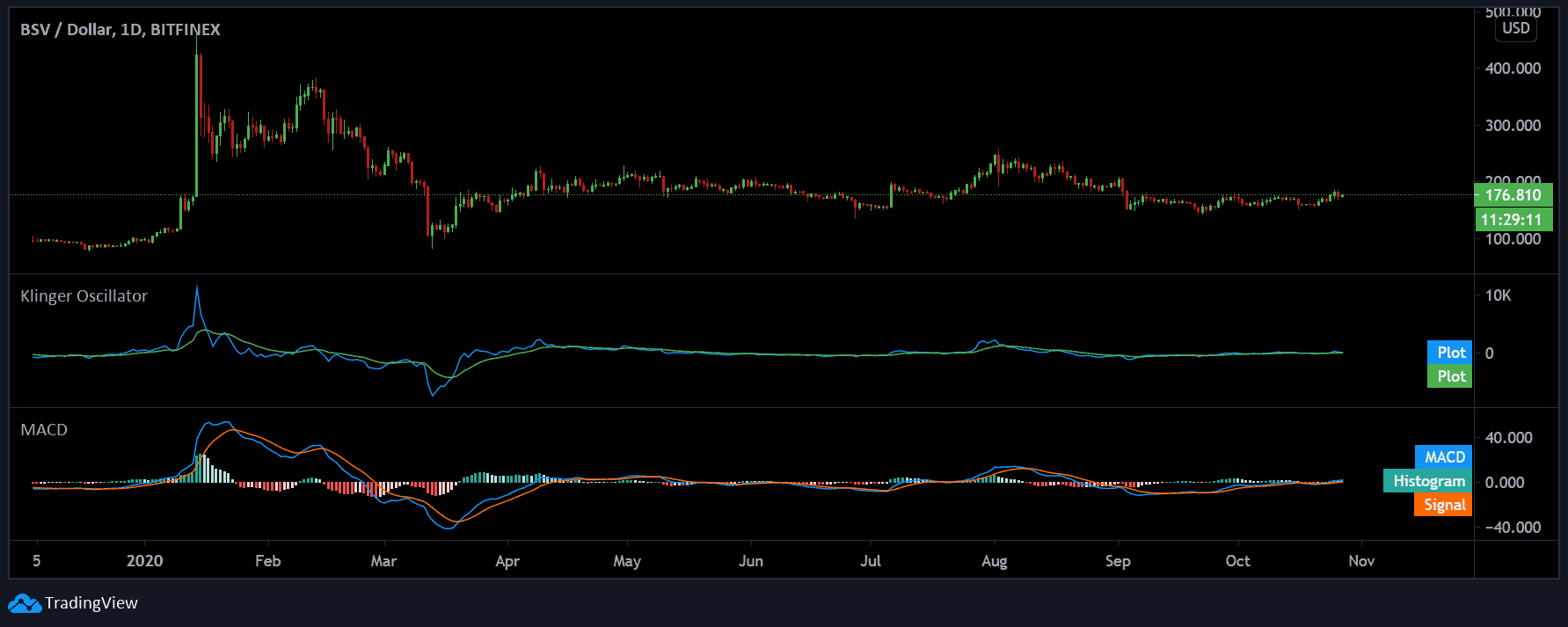
Task: Click the USD currency button
Action: (1515, 28)
